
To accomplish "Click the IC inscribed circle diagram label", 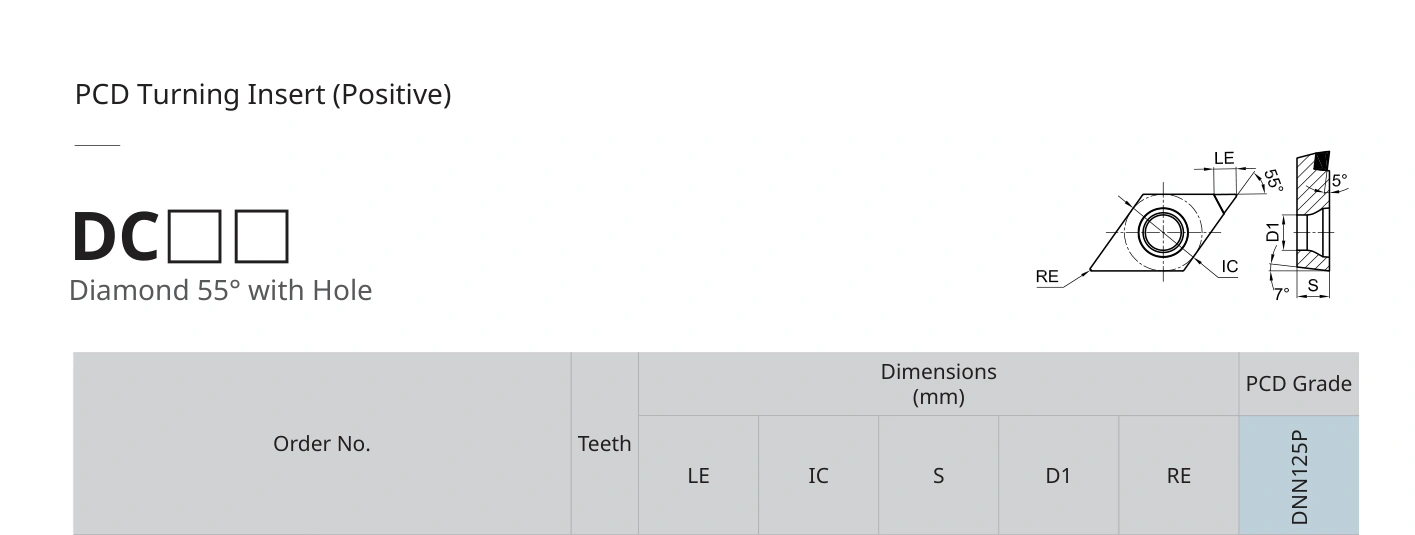I will tap(1229, 266).
